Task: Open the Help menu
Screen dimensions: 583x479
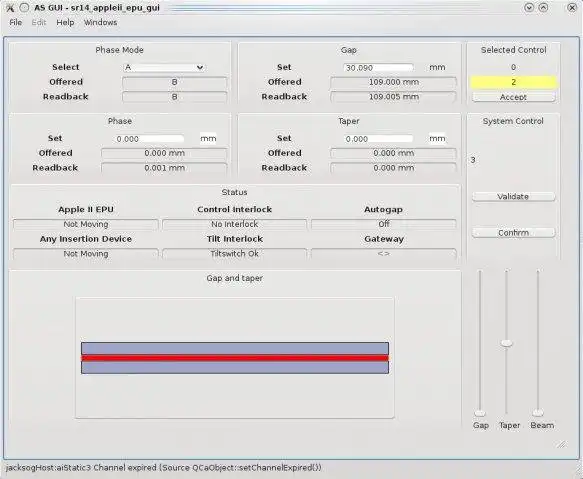Action: click(65, 22)
